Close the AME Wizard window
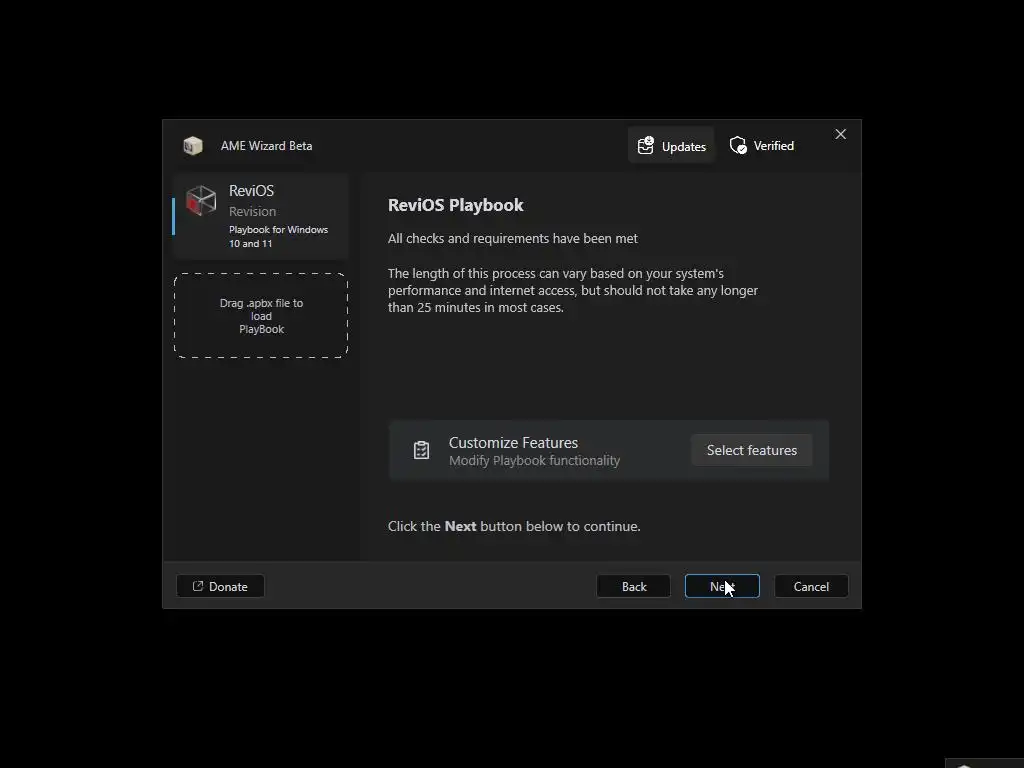 point(840,134)
